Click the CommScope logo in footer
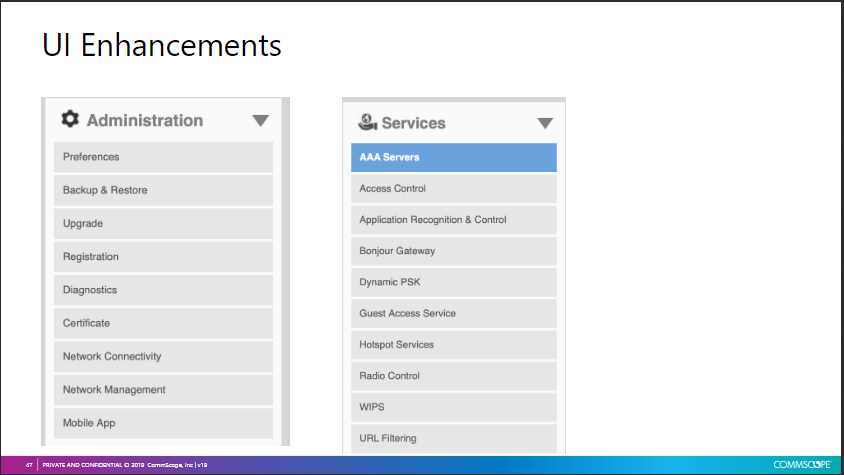The width and height of the screenshot is (844, 475). [802, 465]
